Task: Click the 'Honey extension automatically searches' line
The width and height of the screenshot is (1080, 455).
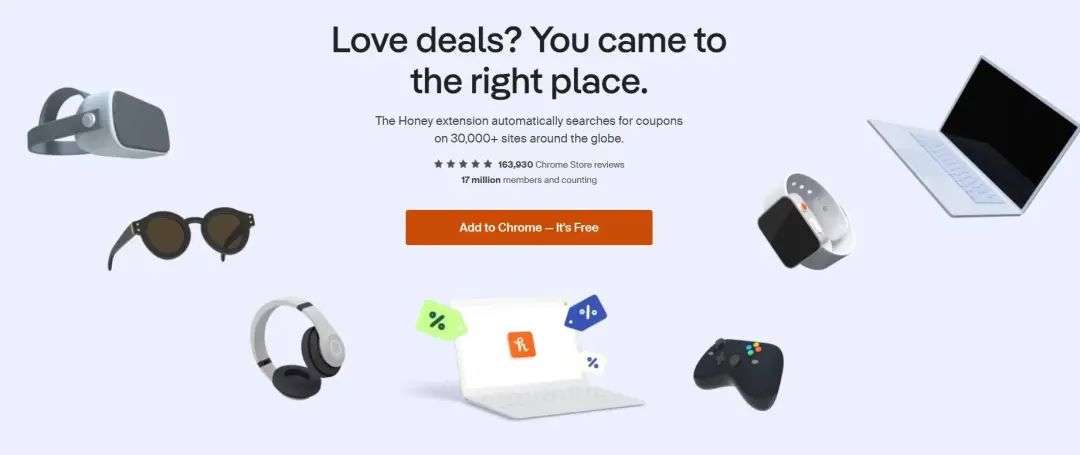Action: click(x=529, y=120)
